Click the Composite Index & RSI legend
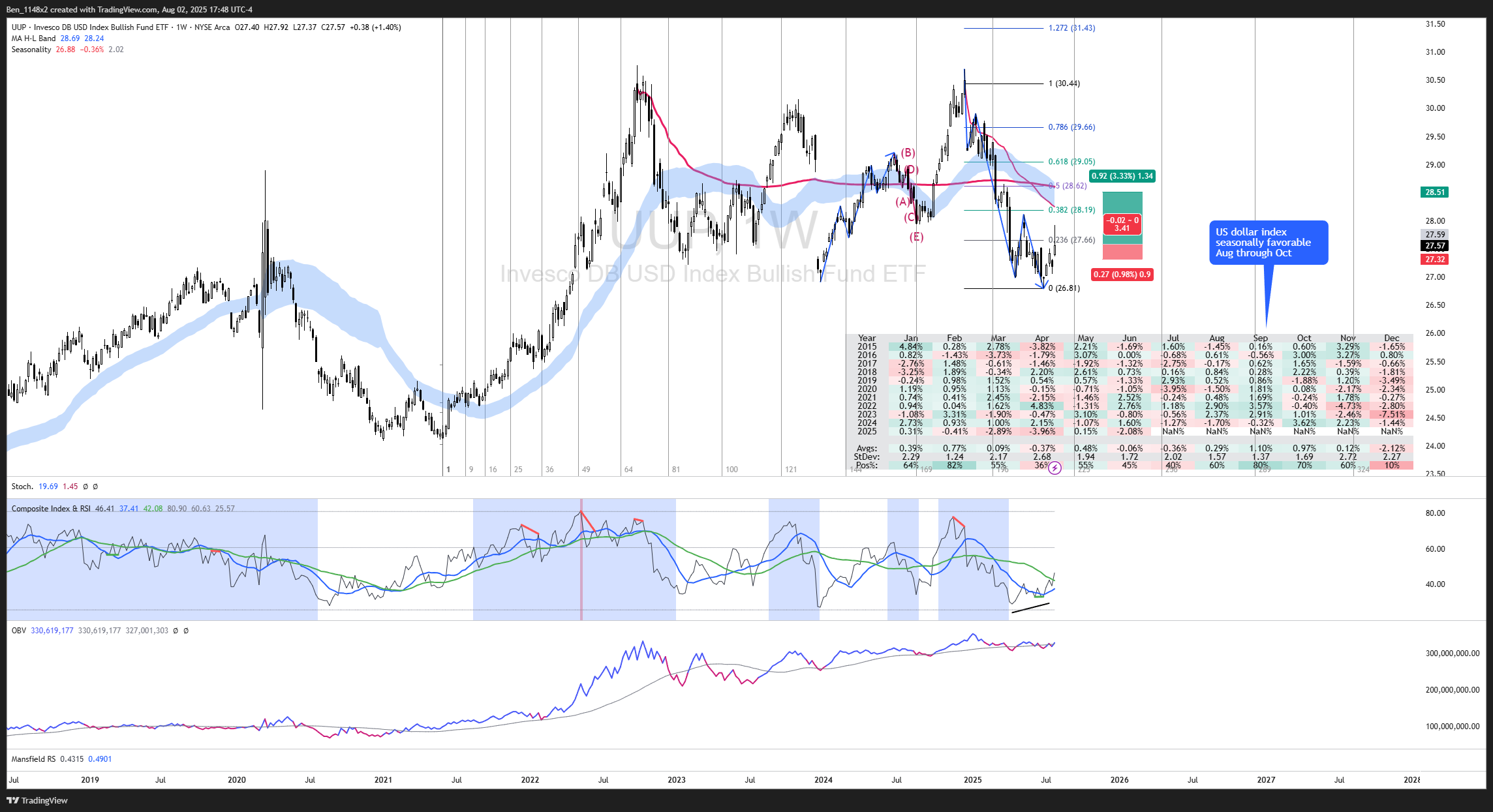This screenshot has width=1493, height=812. click(x=51, y=509)
